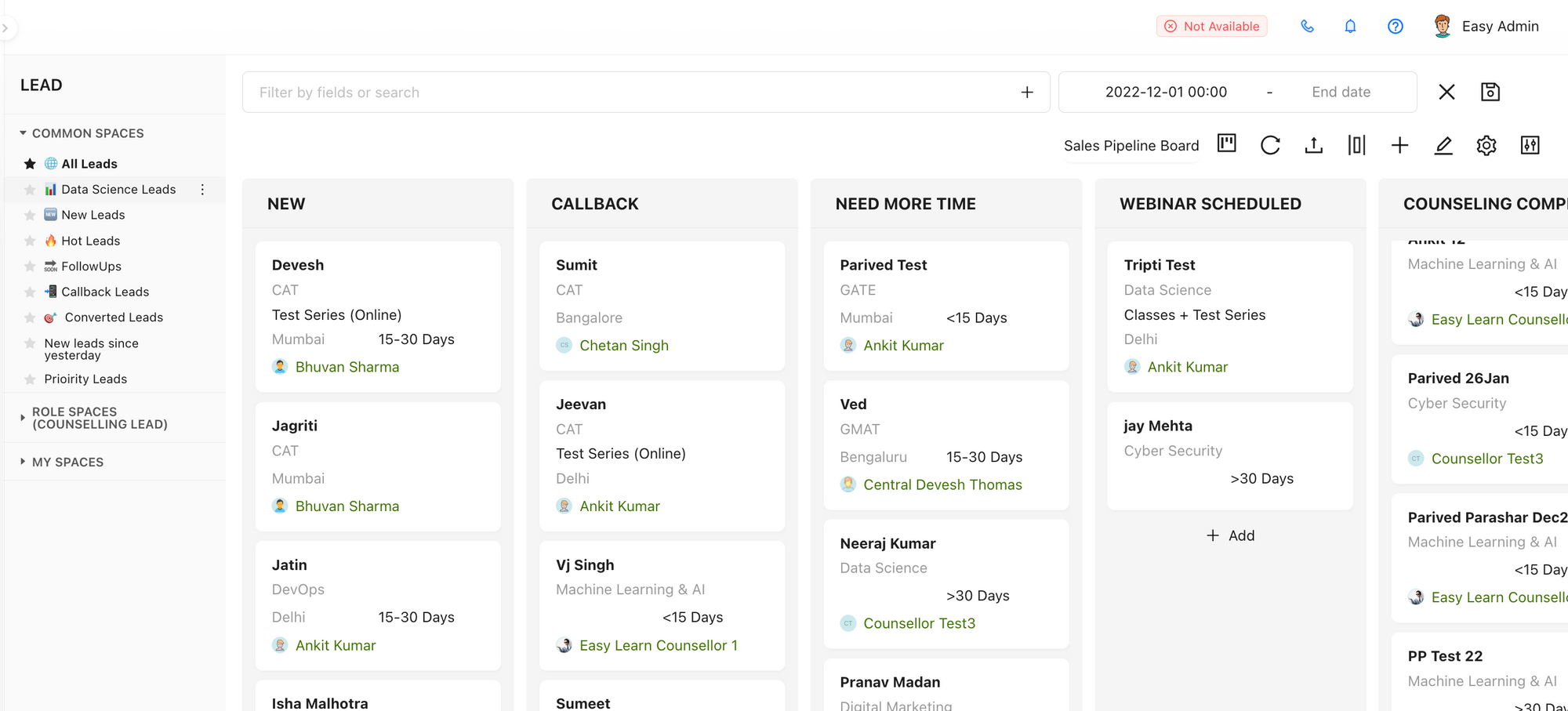Screen dimensions: 1568x711
Task: Open the column layout icon
Action: coord(1356,145)
